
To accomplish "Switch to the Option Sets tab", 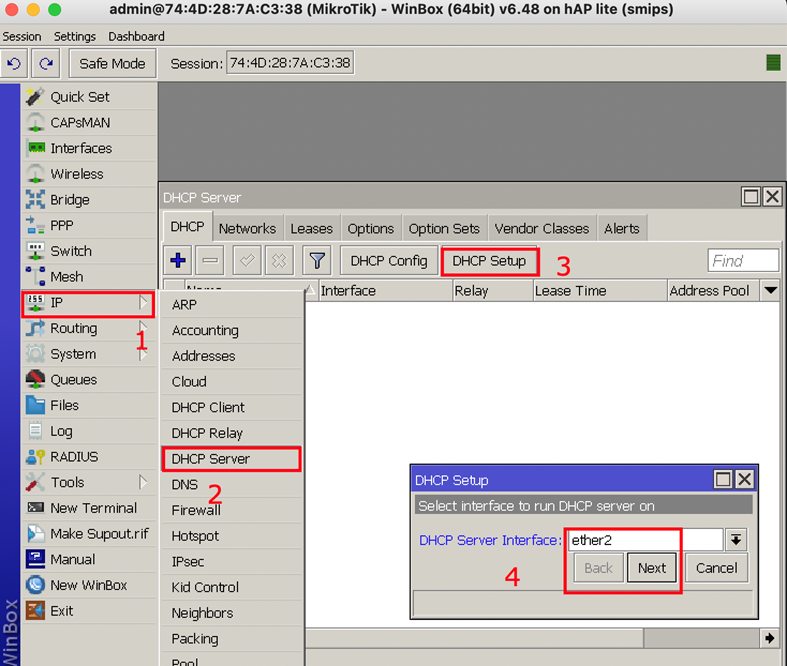I will (444, 228).
